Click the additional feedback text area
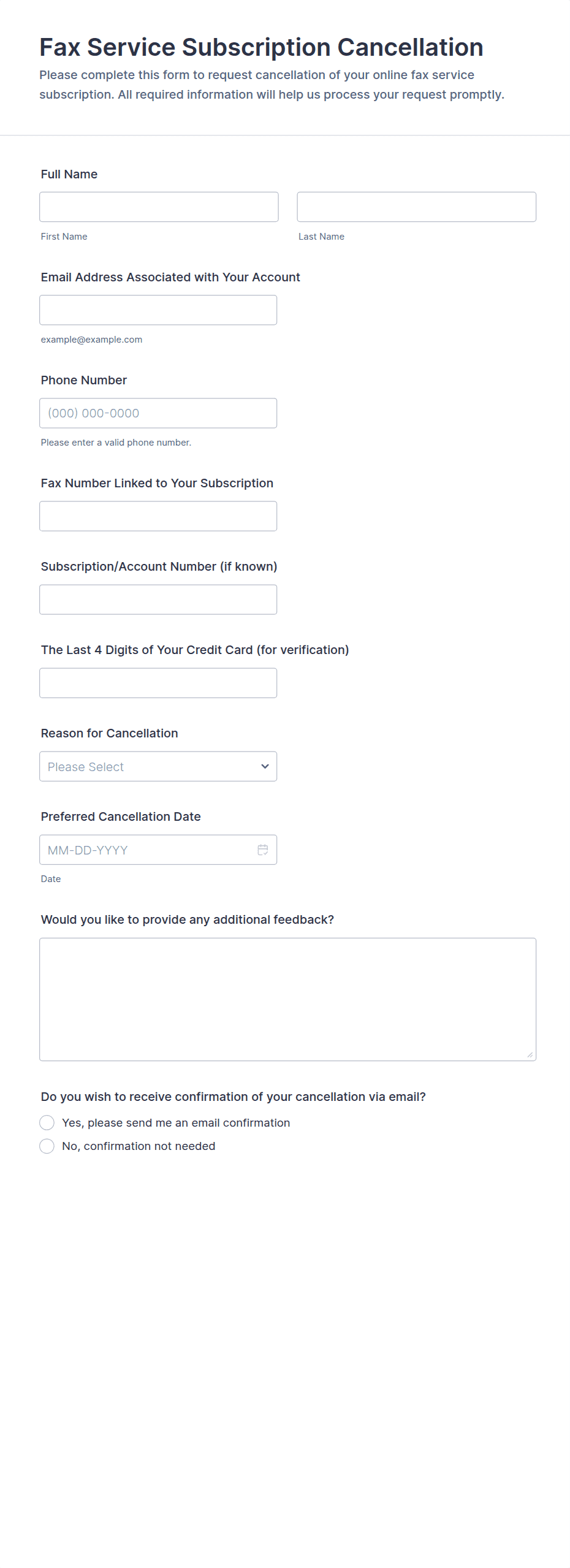The image size is (570, 1568). [287, 999]
